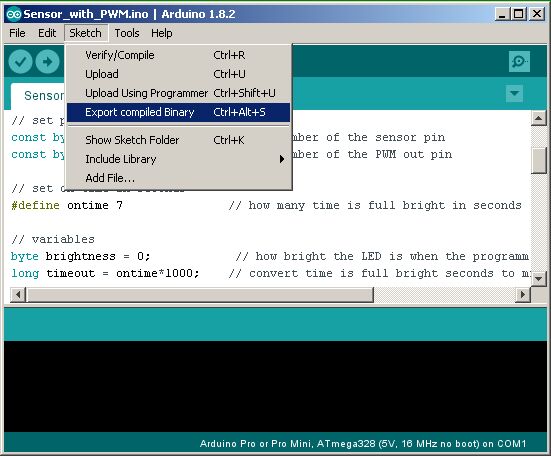The image size is (551, 456).
Task: Click the vertical scrollbar down arrow
Action: 538,279
